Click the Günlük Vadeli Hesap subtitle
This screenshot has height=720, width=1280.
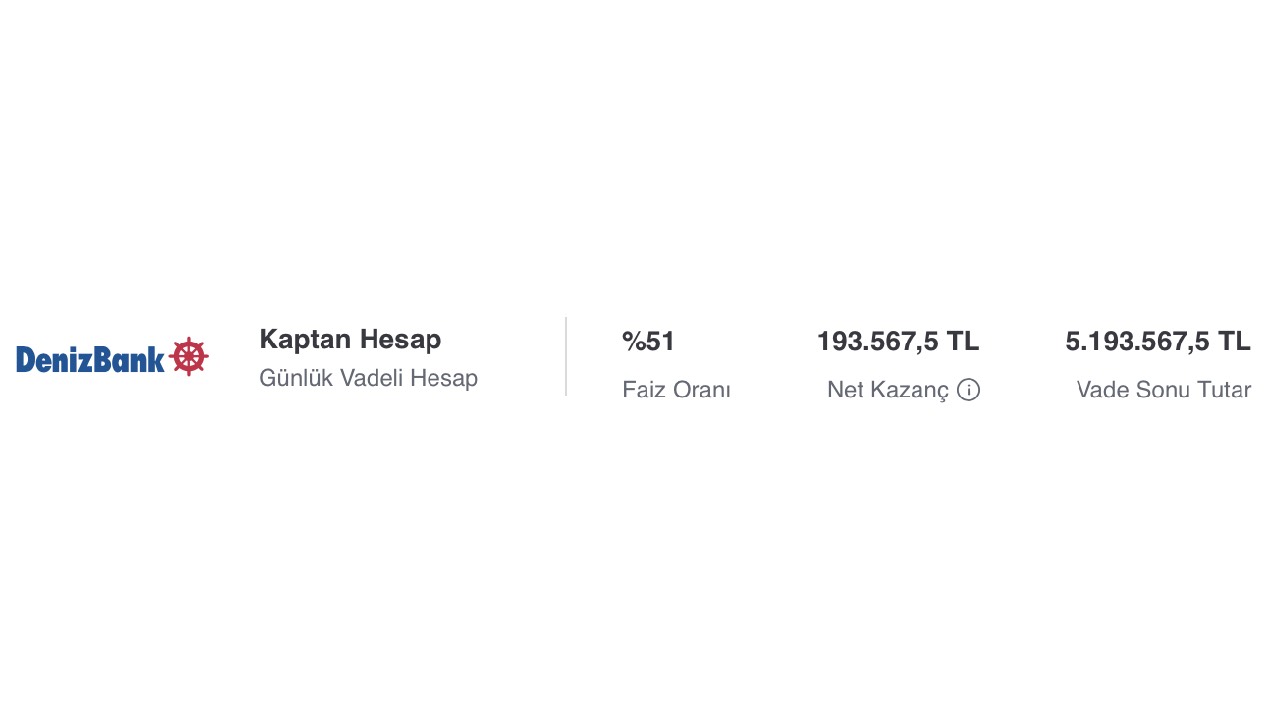click(x=368, y=378)
